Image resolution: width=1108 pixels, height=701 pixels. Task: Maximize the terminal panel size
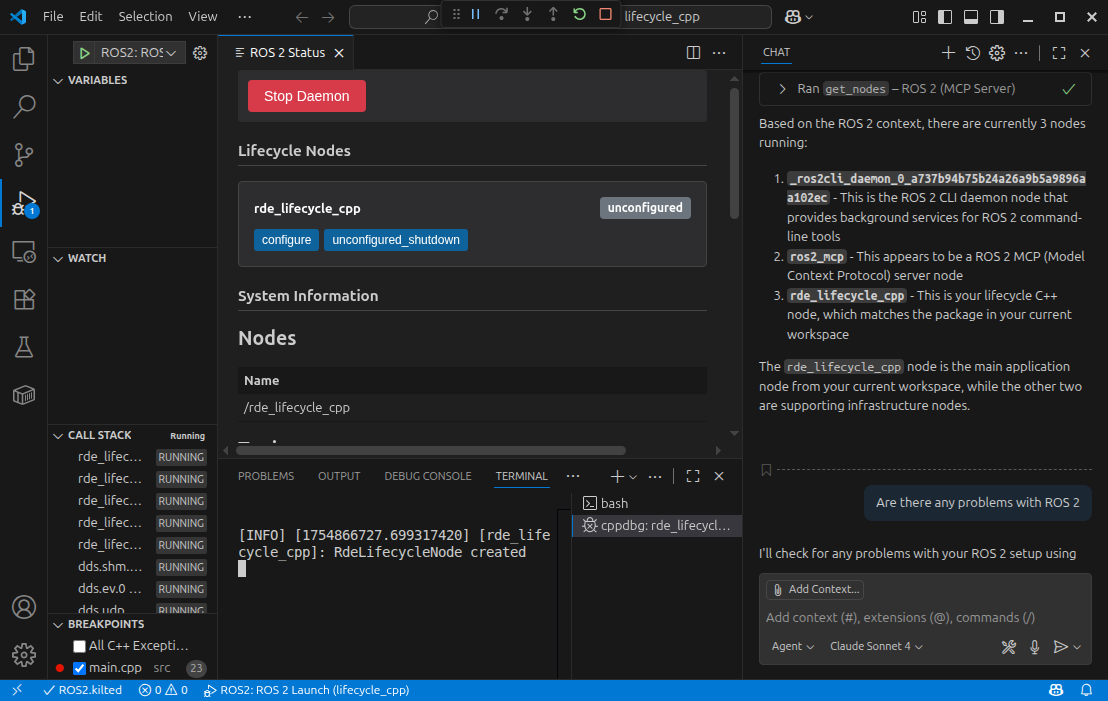tap(693, 476)
